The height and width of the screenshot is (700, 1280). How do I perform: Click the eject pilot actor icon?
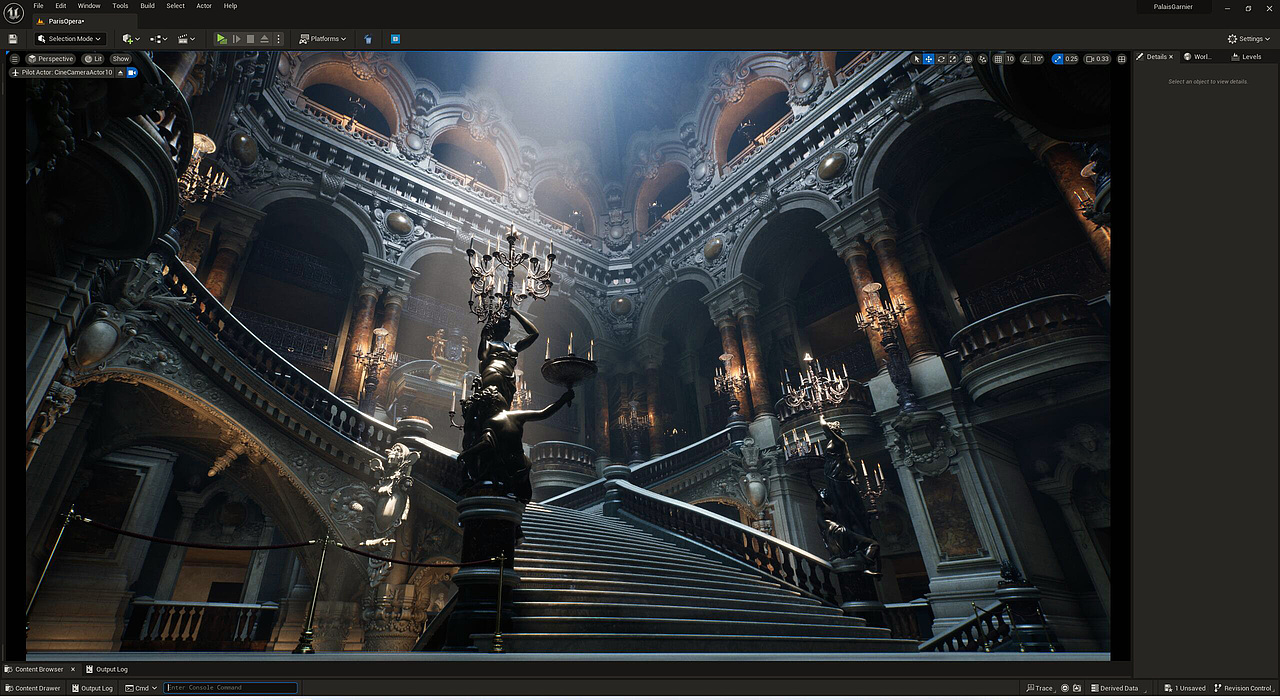pos(121,73)
